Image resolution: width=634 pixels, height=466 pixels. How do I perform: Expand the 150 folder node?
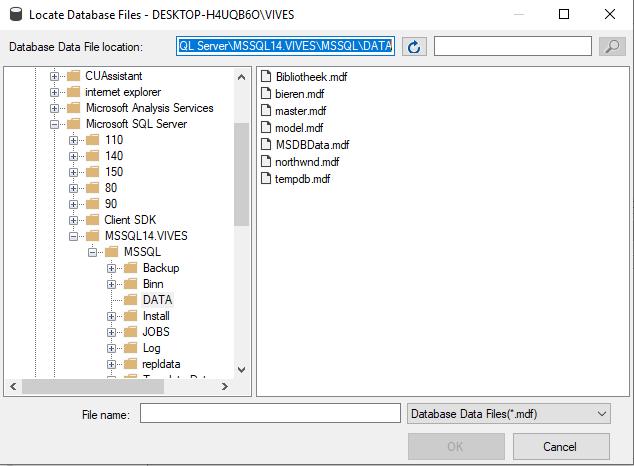[73, 172]
